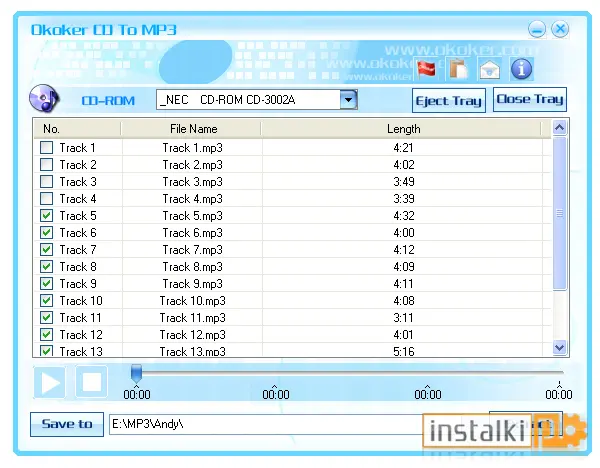Click the 4:21 length of Track 1
600x468 pixels.
403,148
